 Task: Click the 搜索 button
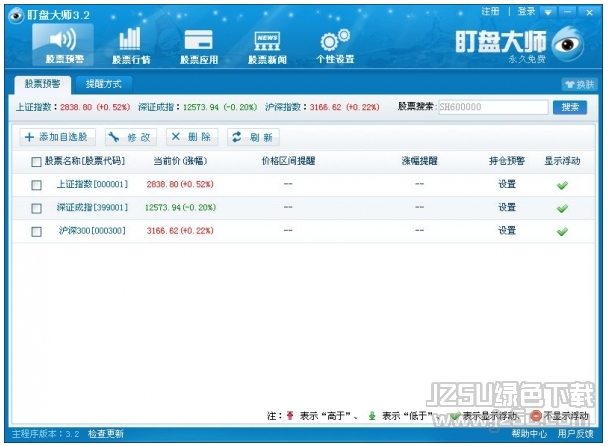coord(570,107)
